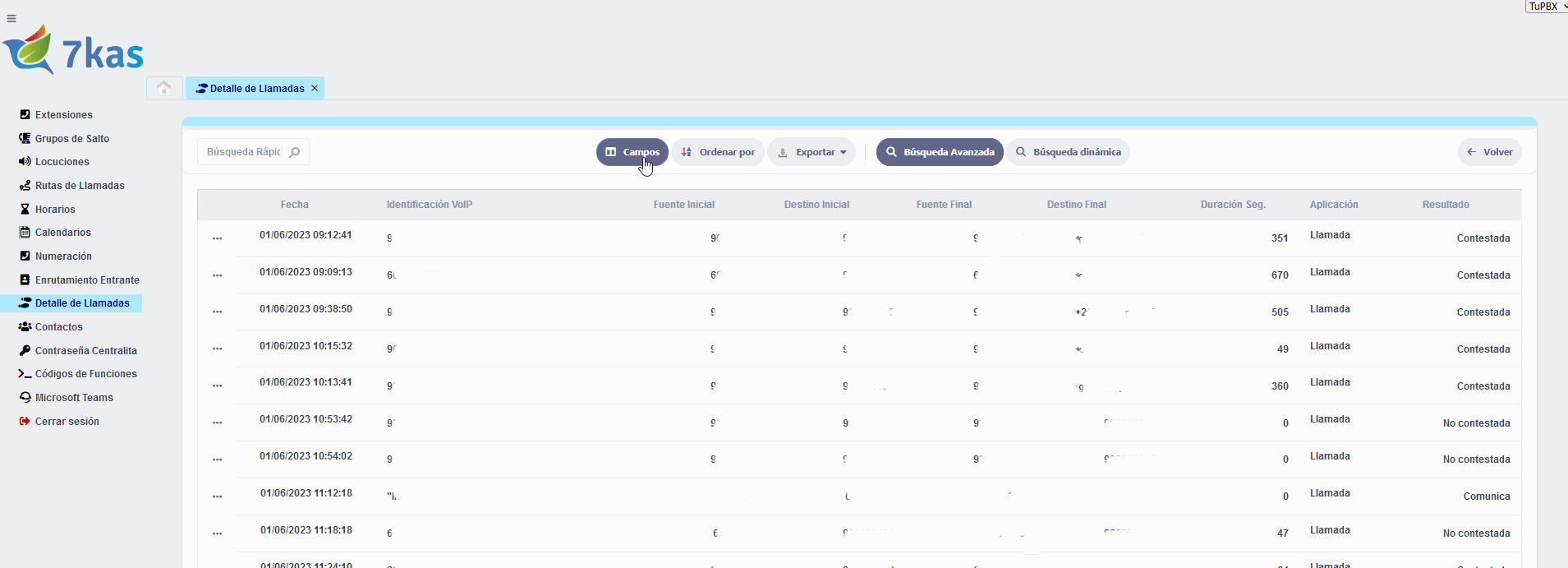Image resolution: width=1568 pixels, height=568 pixels.
Task: Open row options for the 09:12:41 call
Action: point(217,238)
